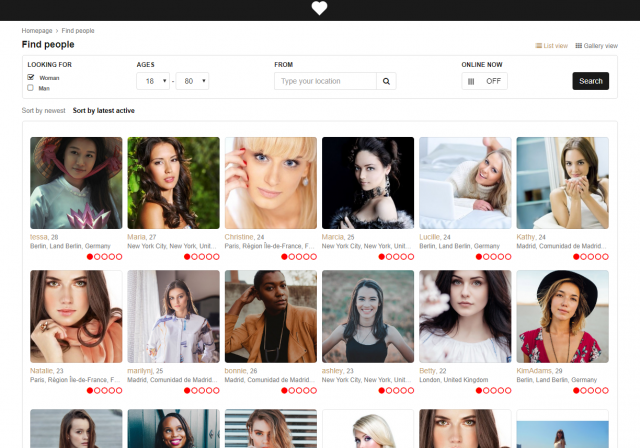Click the name link Betty

pyautogui.click(x=427, y=371)
